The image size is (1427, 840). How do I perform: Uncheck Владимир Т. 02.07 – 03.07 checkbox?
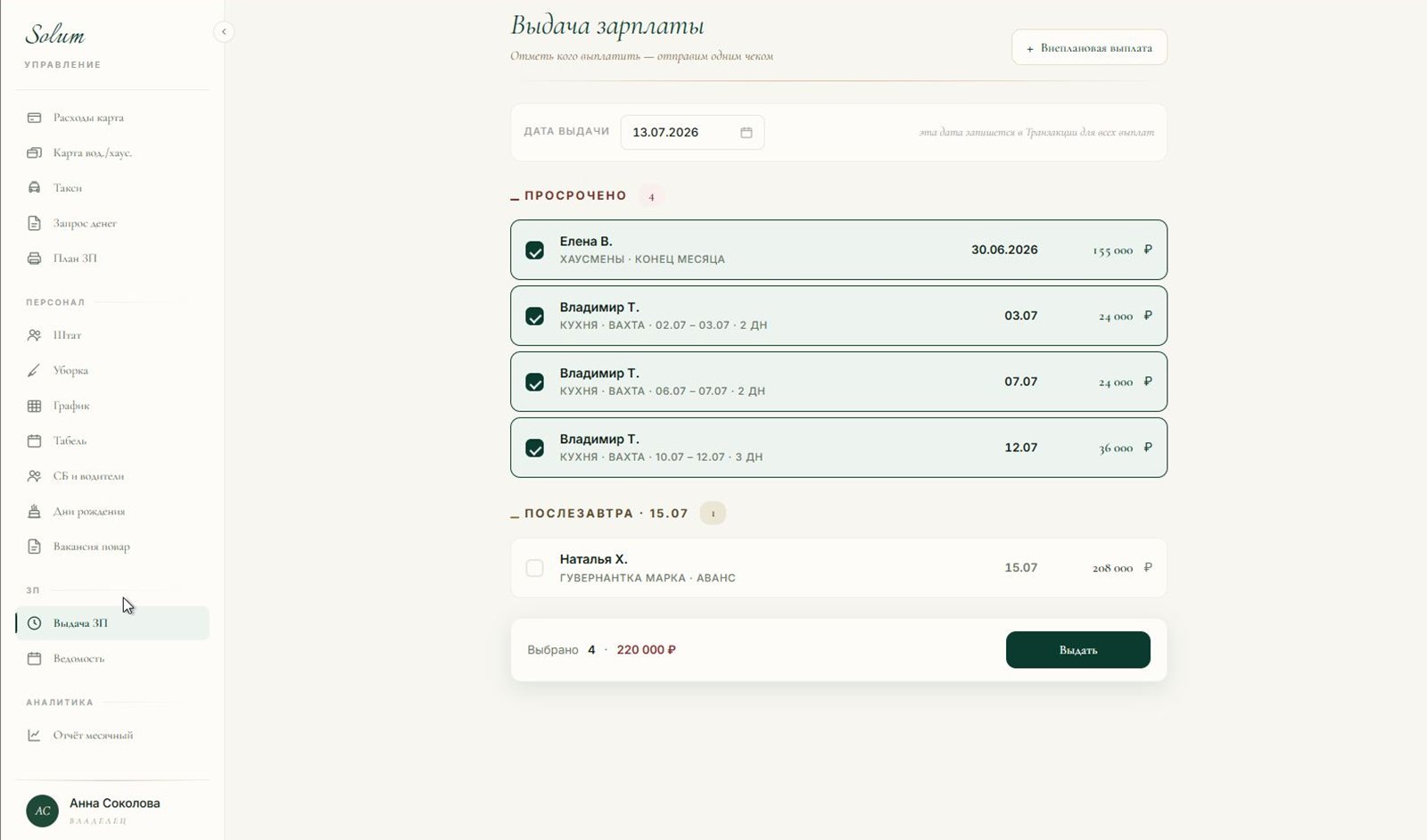tap(534, 317)
